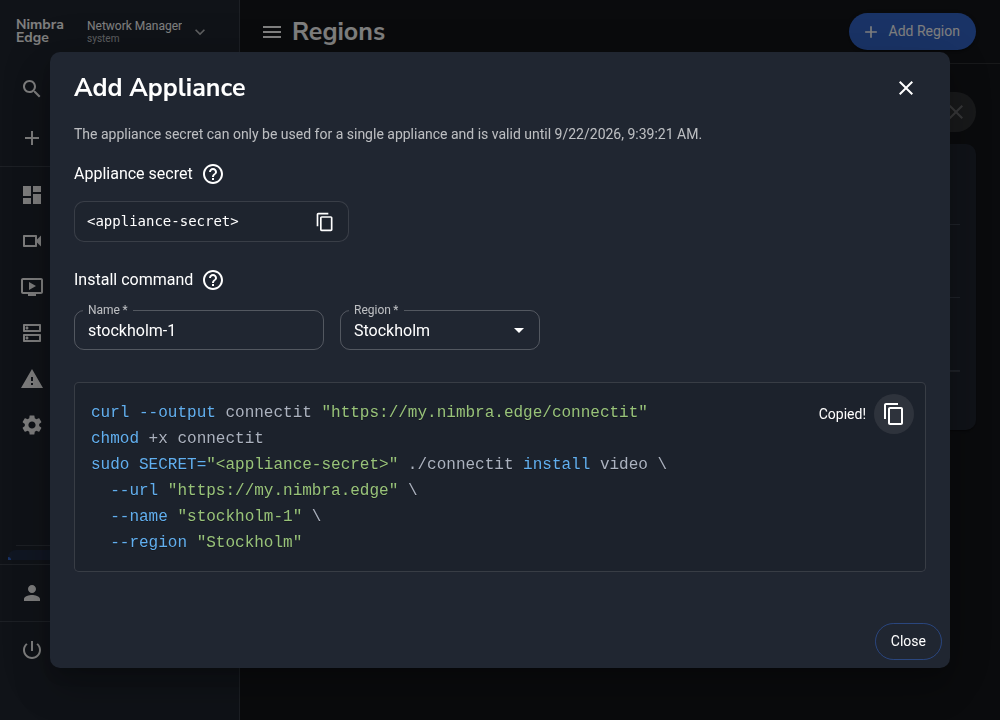Show help for Install command
The width and height of the screenshot is (1000, 720).
coord(213,280)
